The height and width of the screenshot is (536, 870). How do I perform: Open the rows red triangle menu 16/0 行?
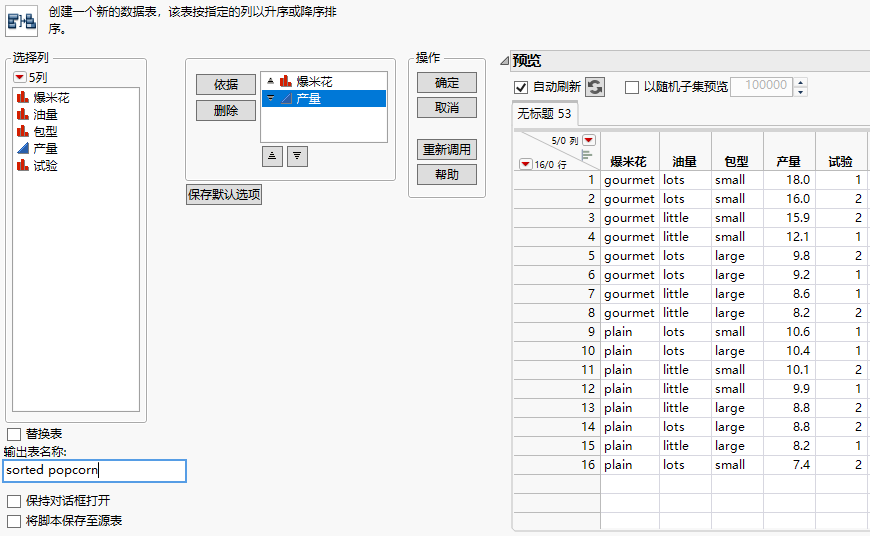[525, 164]
